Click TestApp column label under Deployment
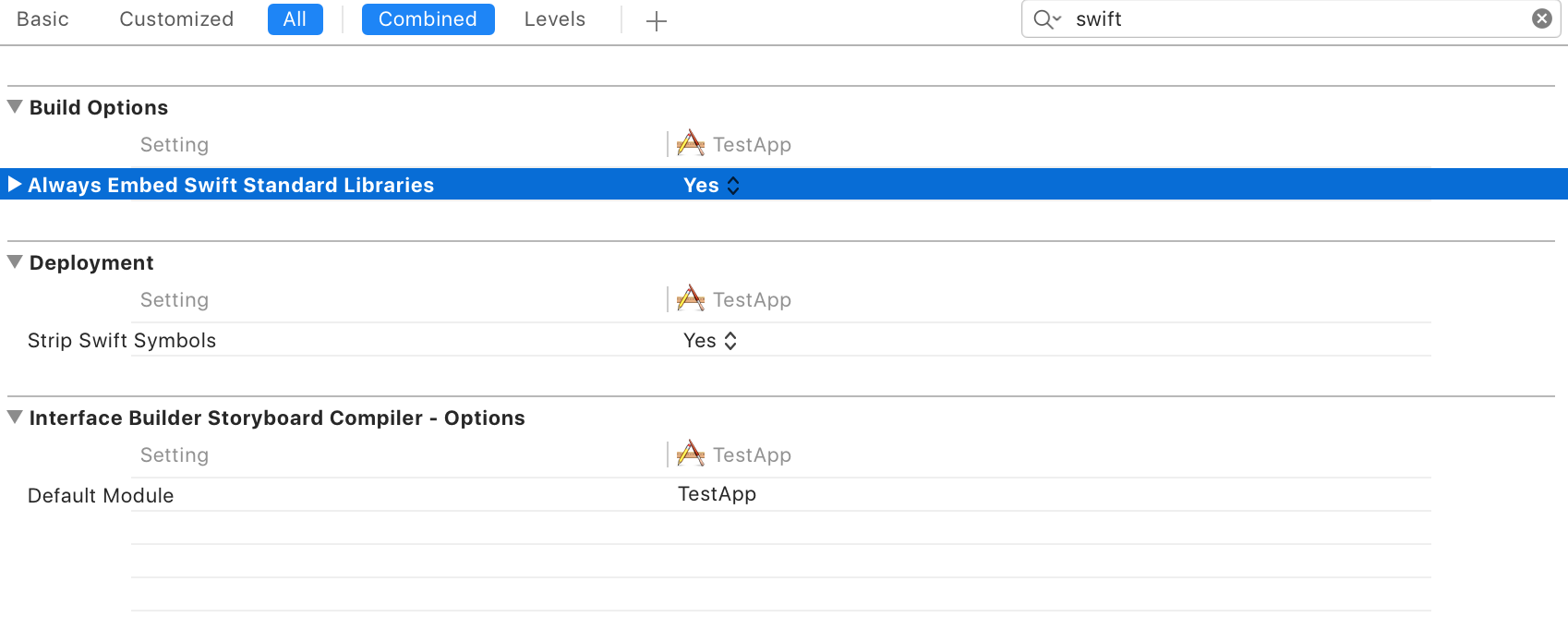The image size is (1568, 630). (753, 300)
